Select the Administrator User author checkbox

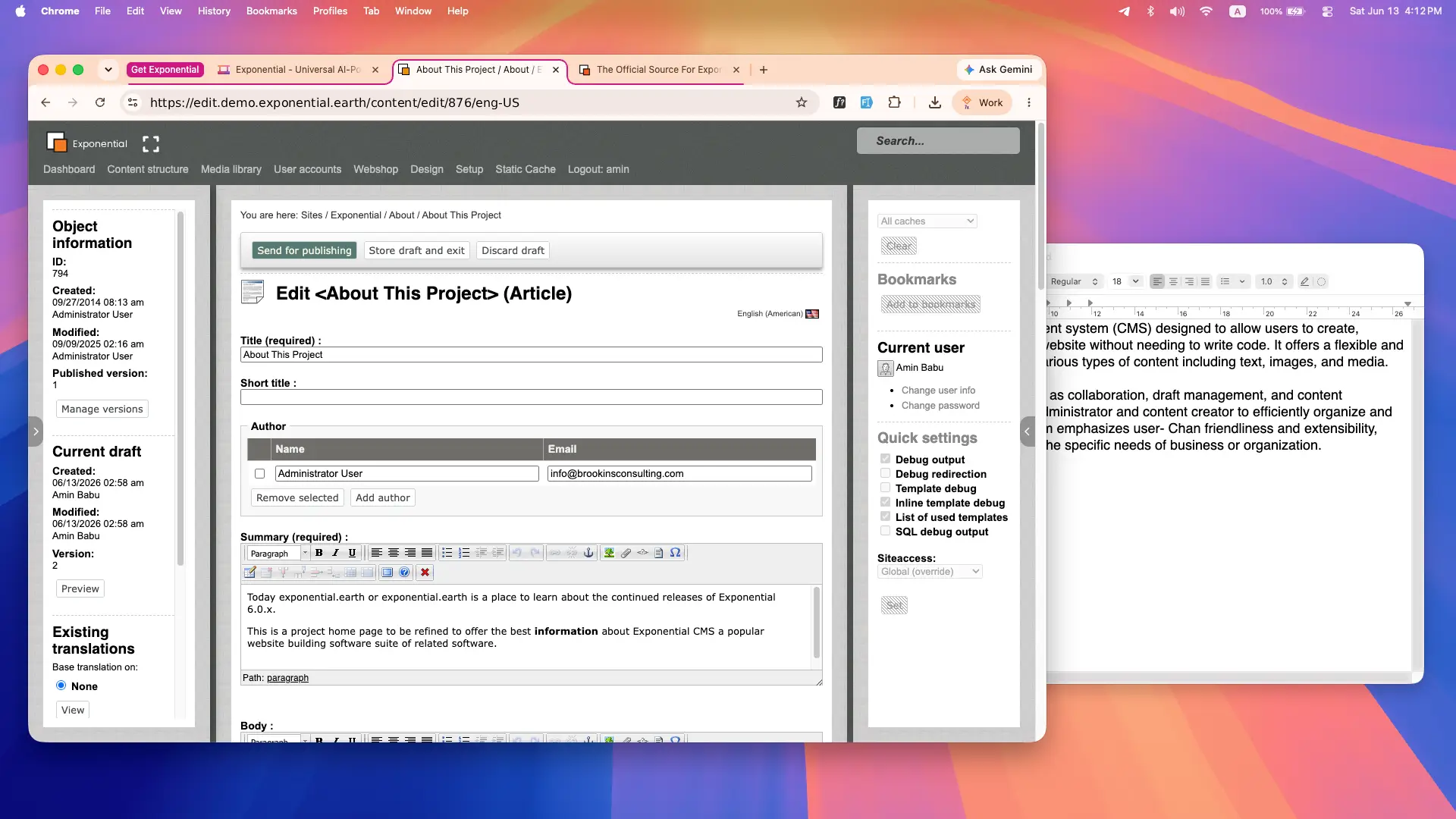pos(260,474)
